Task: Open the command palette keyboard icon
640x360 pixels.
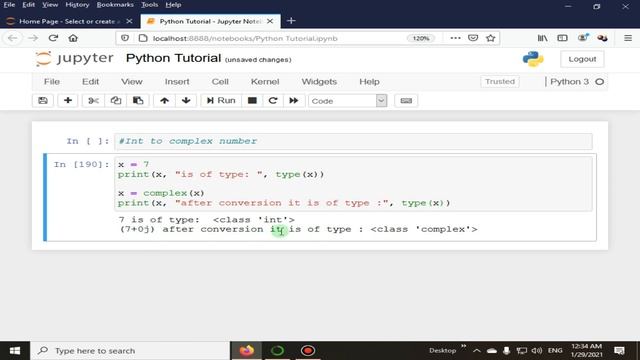Action: click(x=406, y=100)
